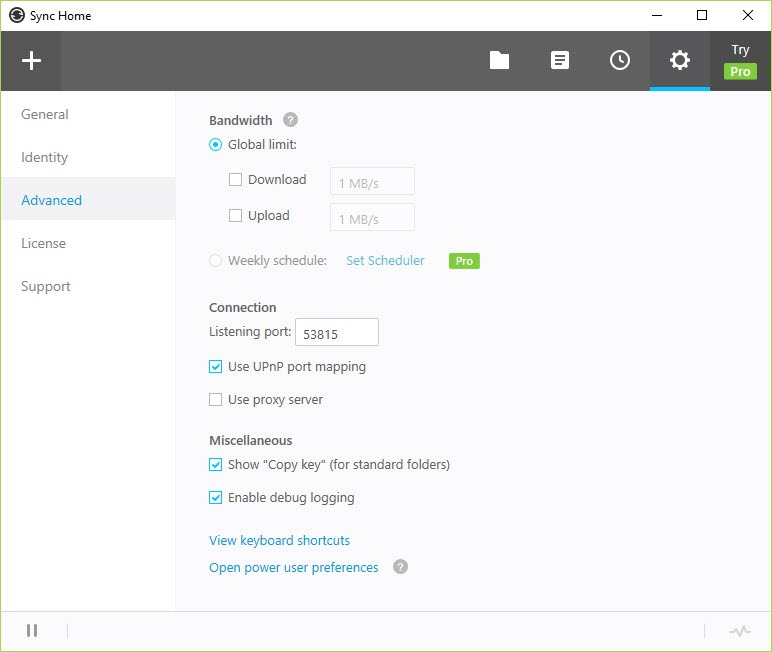Enable the Download limit checkbox
Screen dimensions: 772x652
coord(236,180)
